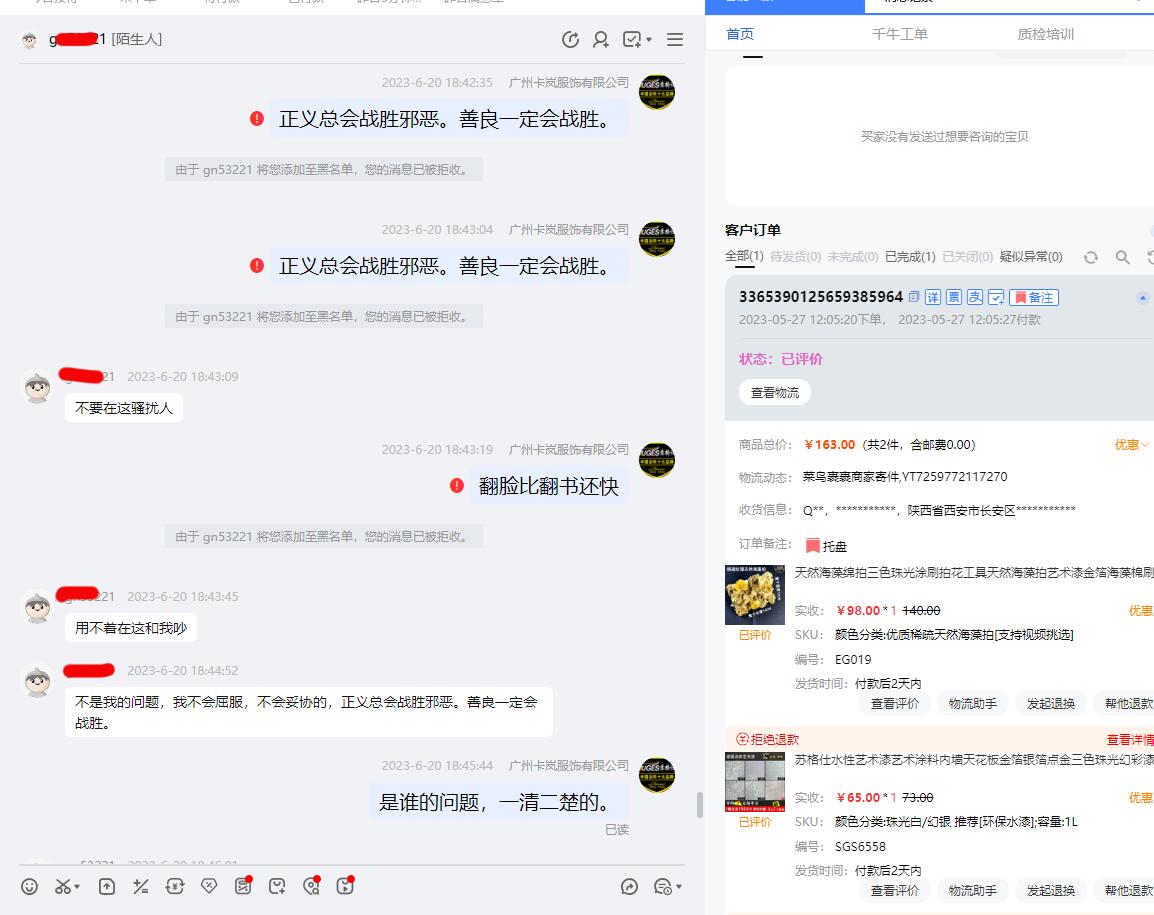Screen dimensions: 1154x915
Task: Open the price adjustment (+/-) tool
Action: (x=140, y=886)
